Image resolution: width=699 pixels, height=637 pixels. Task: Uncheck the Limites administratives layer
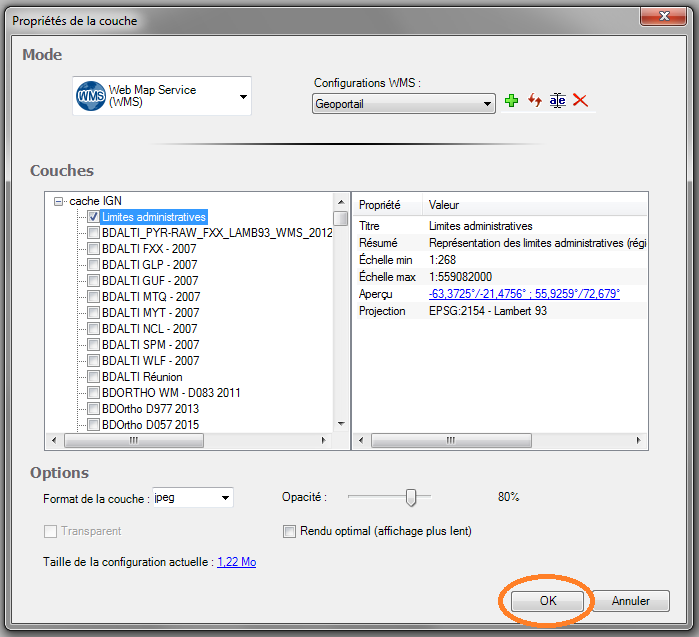pos(93,217)
